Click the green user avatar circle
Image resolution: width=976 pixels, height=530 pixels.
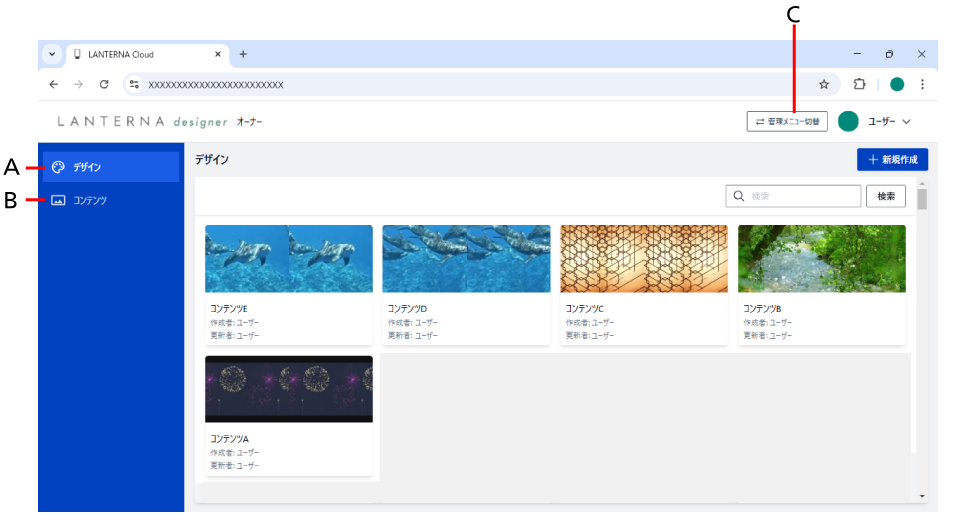pyautogui.click(x=848, y=121)
